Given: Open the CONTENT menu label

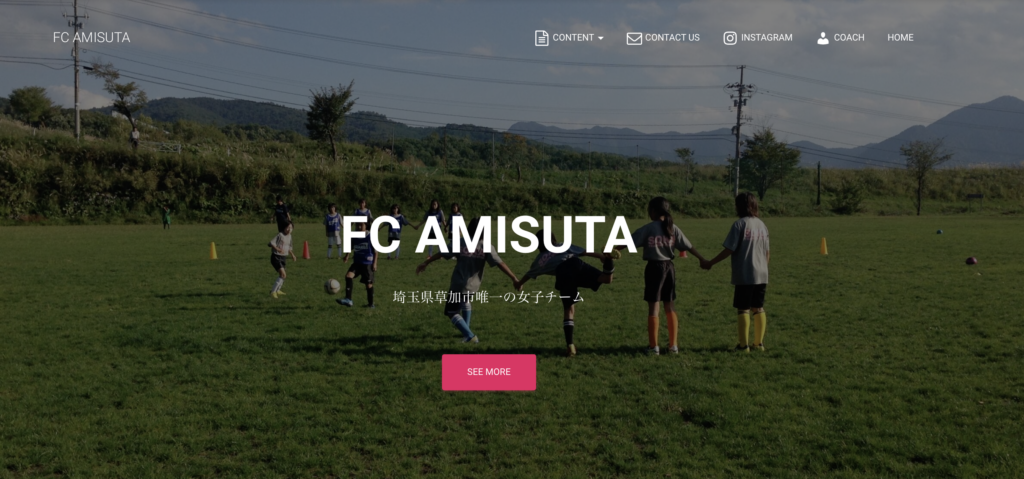Looking at the screenshot, I should 573,38.
